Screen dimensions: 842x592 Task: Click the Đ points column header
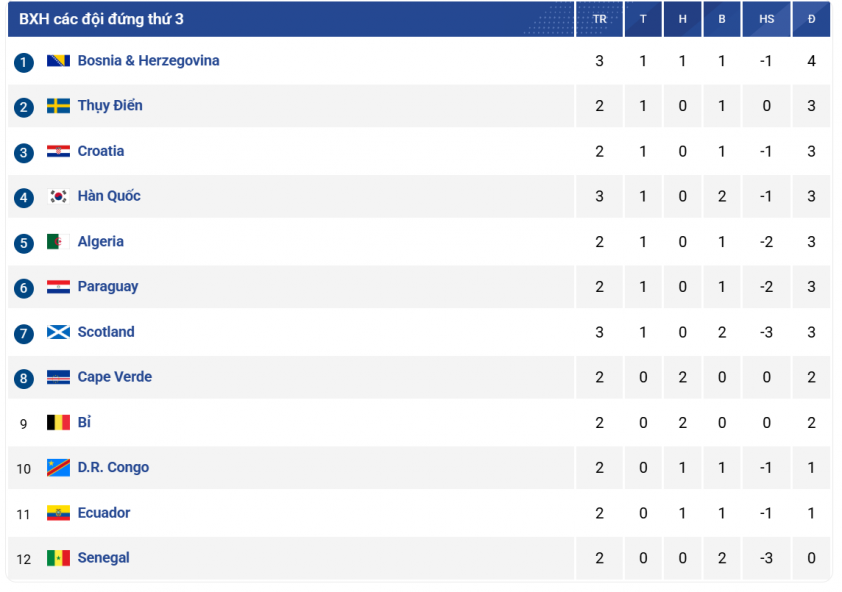click(811, 19)
